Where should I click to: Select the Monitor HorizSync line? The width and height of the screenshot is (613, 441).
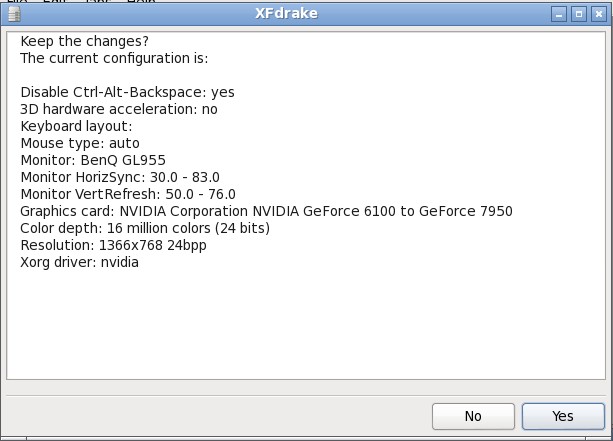(x=120, y=177)
